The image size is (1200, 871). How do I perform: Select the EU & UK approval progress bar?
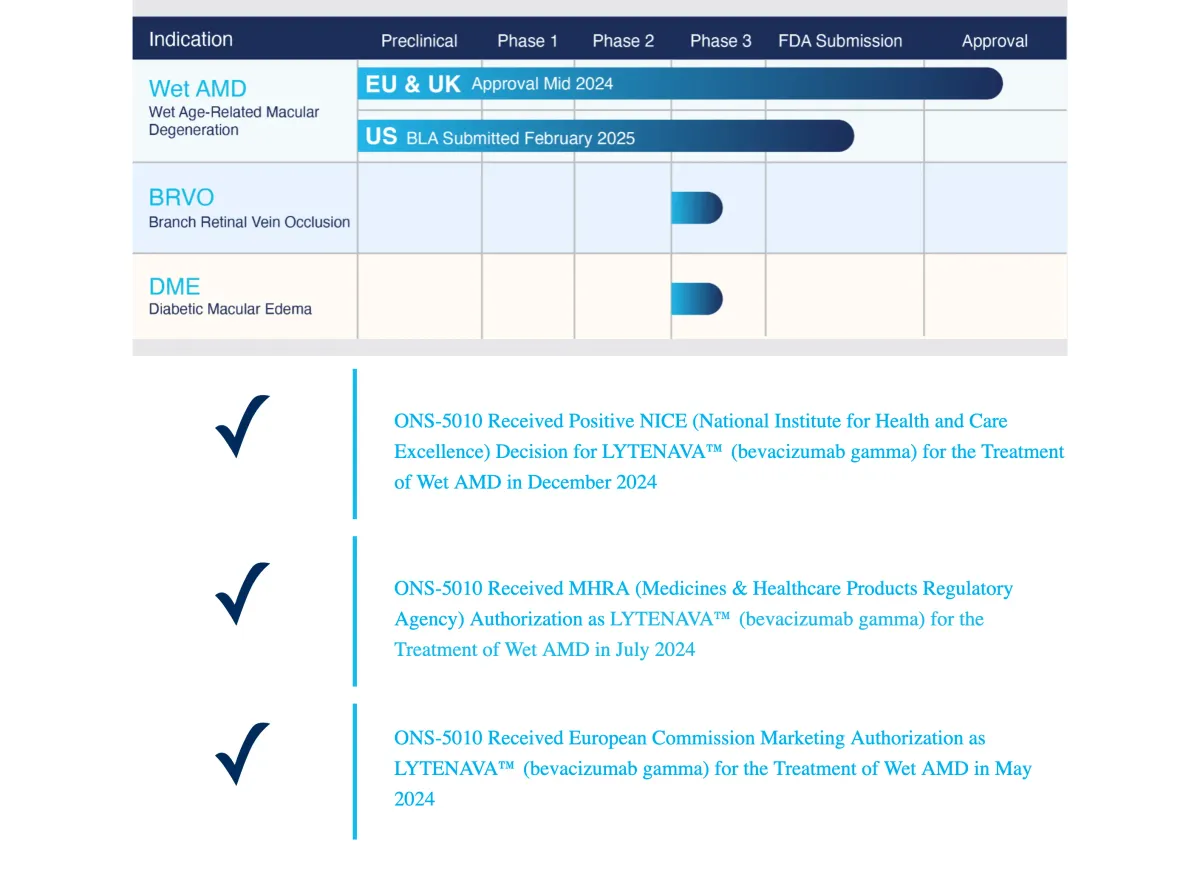tap(679, 84)
